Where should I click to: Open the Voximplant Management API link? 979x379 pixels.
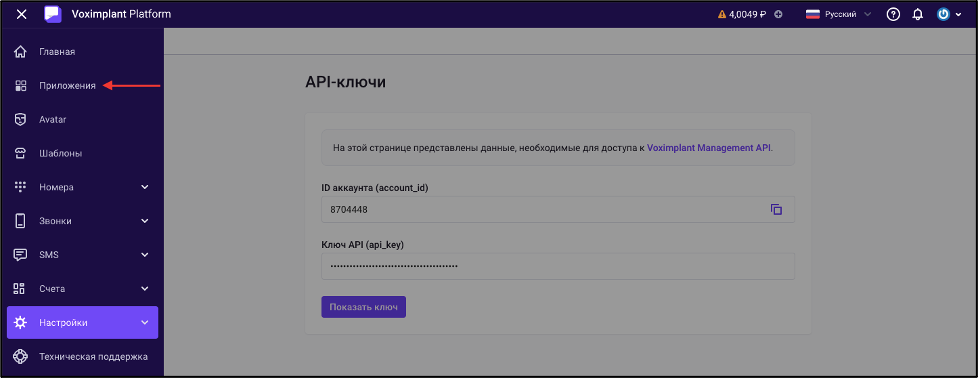[x=709, y=148]
